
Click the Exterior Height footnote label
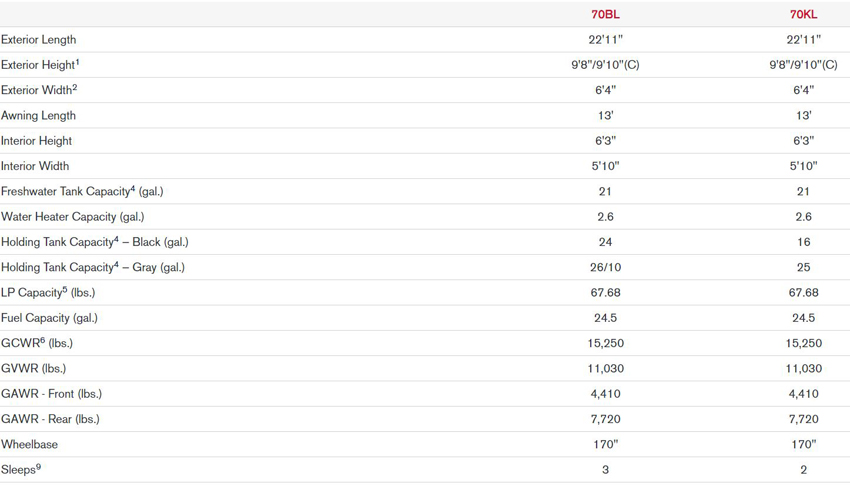pos(40,64)
